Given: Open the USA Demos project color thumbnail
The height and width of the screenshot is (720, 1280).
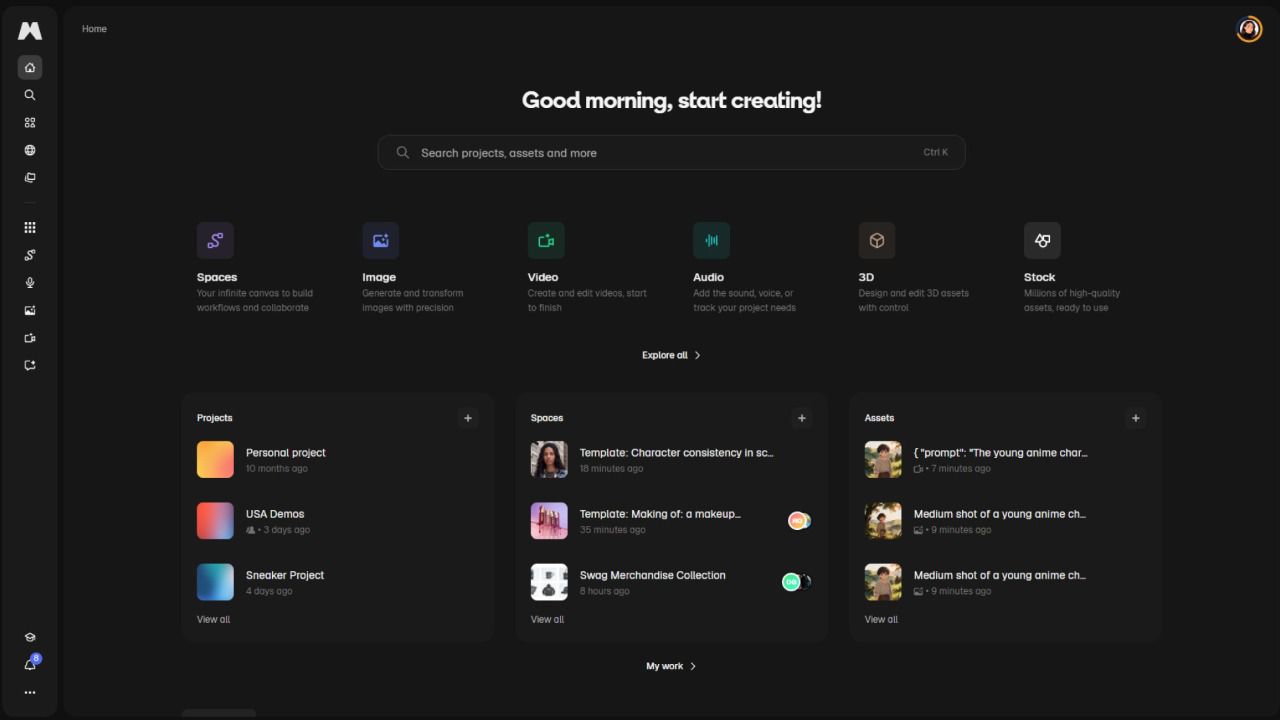Looking at the screenshot, I should click(215, 521).
